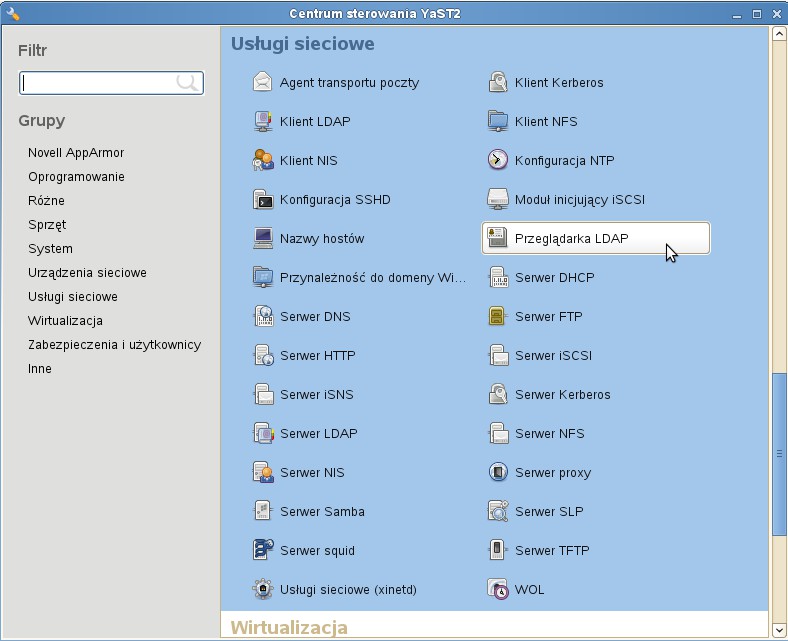Select the Oprogramowanie group
The height and width of the screenshot is (641, 788).
coord(76,177)
